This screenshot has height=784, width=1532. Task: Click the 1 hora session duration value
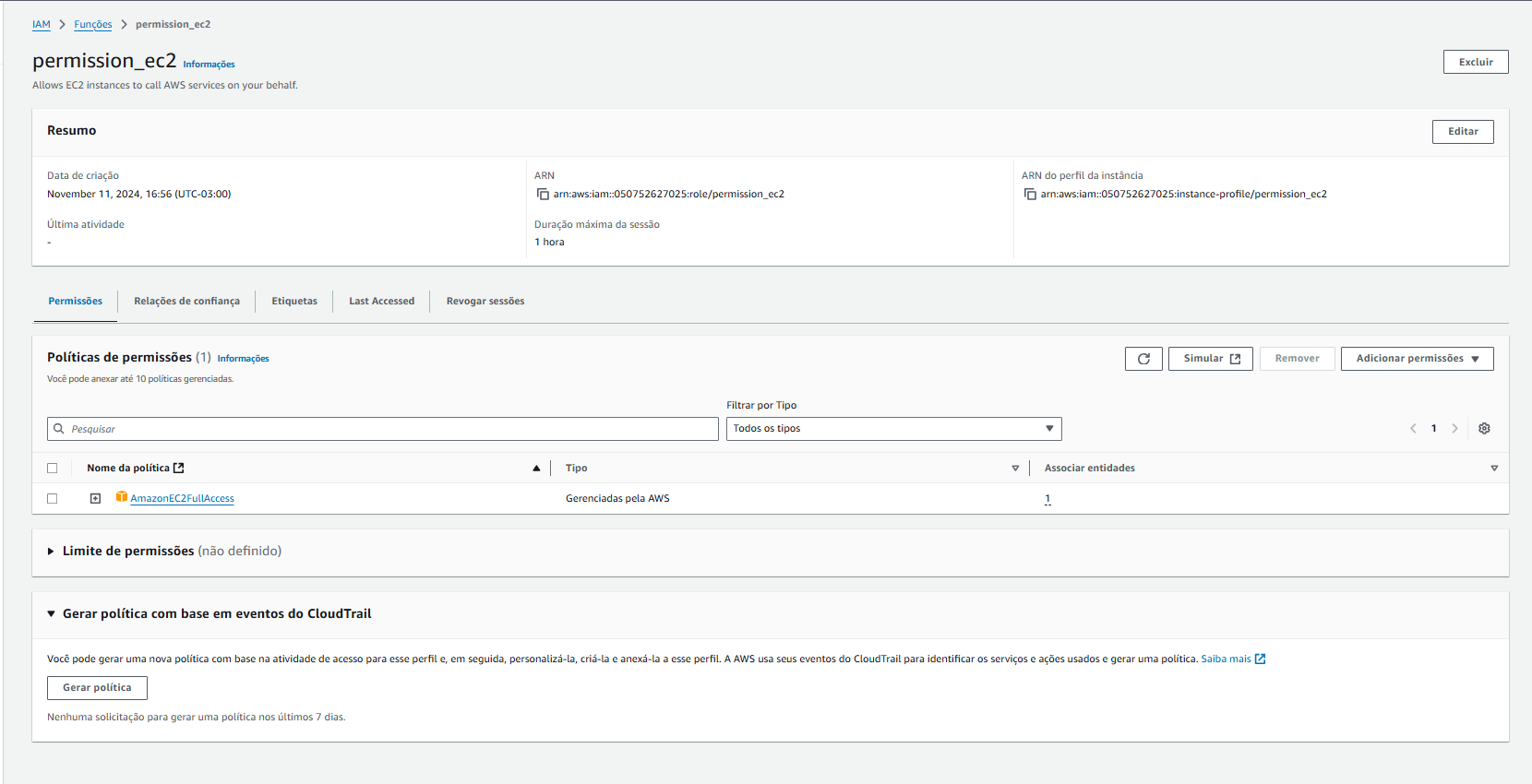pyautogui.click(x=549, y=243)
